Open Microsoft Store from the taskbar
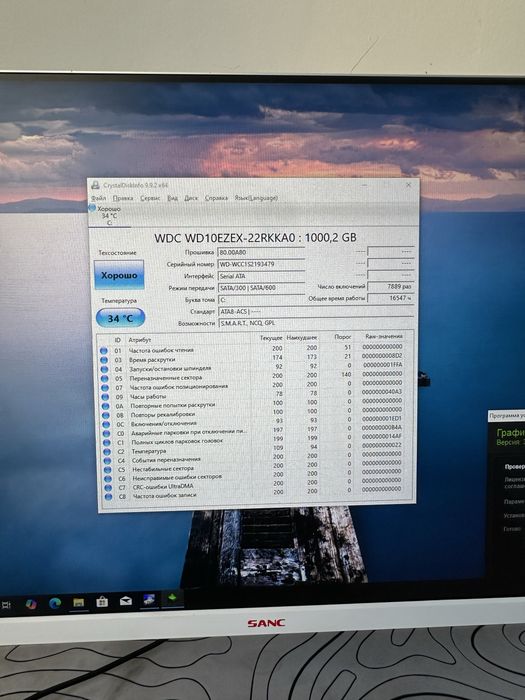The image size is (525, 700). pos(102,602)
